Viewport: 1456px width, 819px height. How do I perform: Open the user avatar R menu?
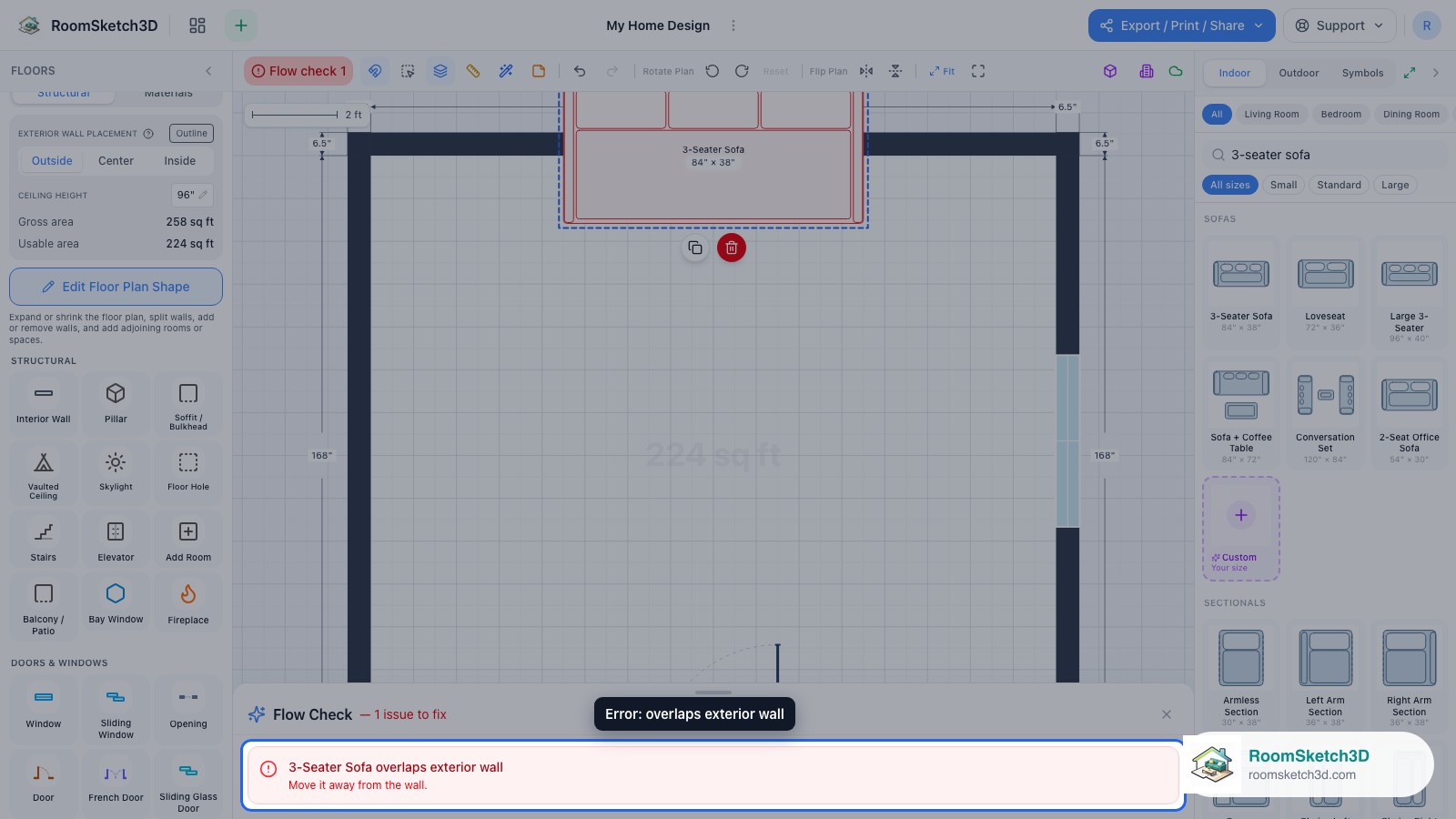[x=1426, y=25]
